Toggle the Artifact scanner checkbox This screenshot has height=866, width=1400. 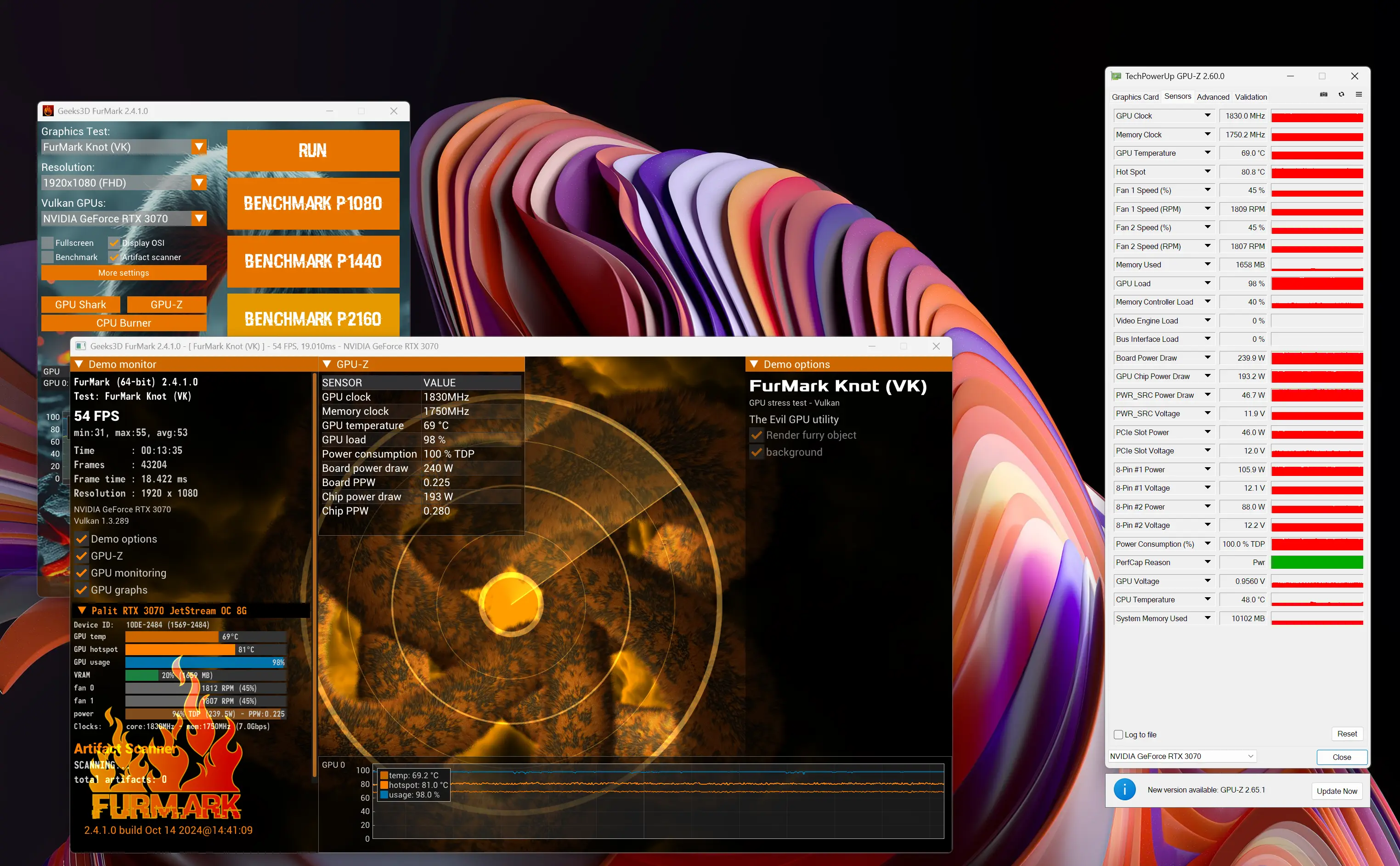114,257
